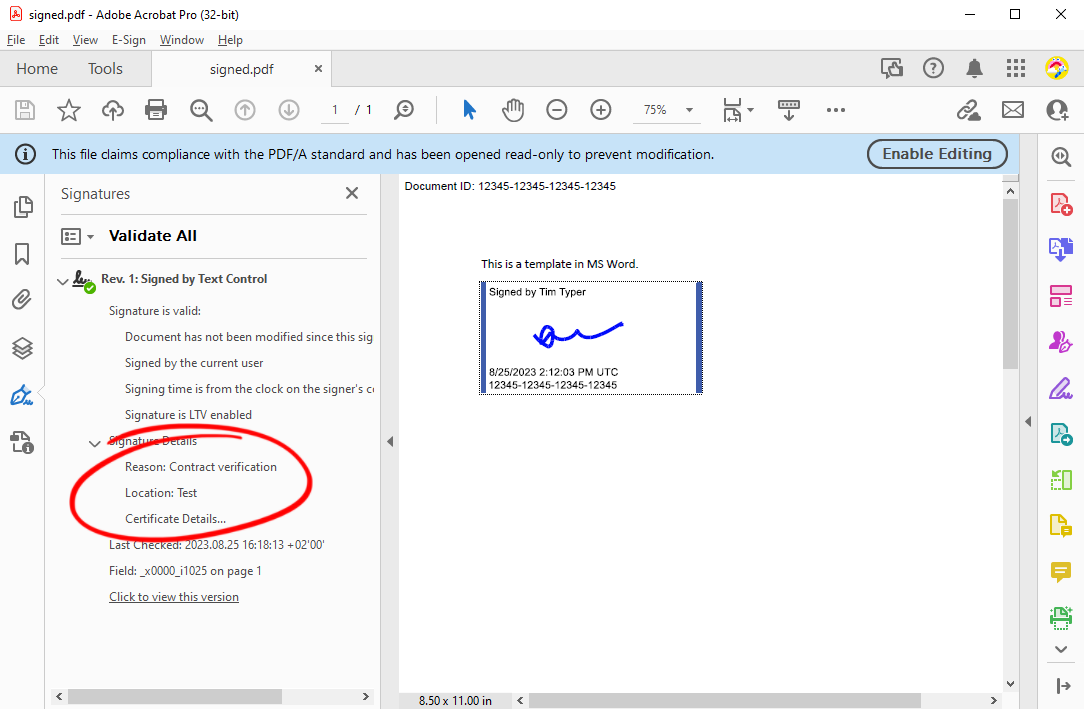Collapse right tools pane arrow
The width and height of the screenshot is (1084, 709).
1028,421
